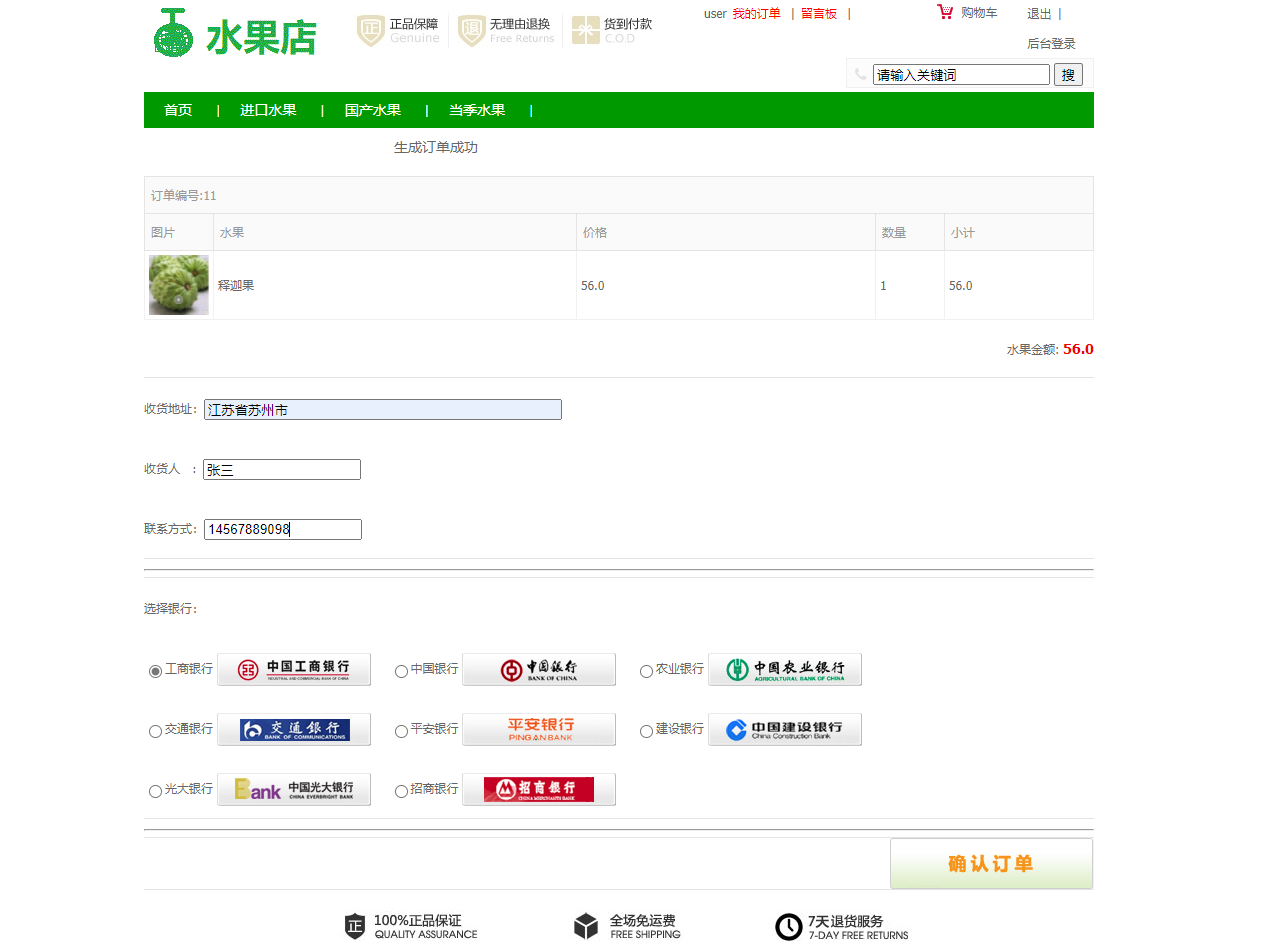Click the 数量 column header

[x=894, y=232]
